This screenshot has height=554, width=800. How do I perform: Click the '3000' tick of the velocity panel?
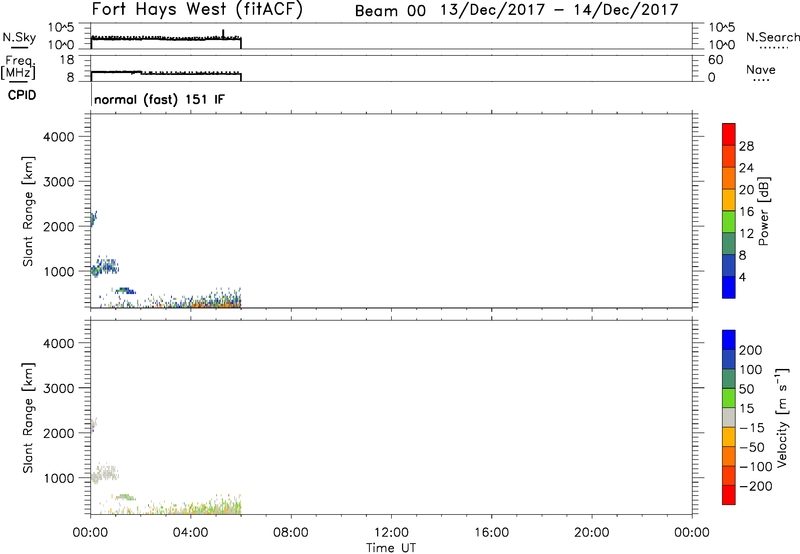59,388
